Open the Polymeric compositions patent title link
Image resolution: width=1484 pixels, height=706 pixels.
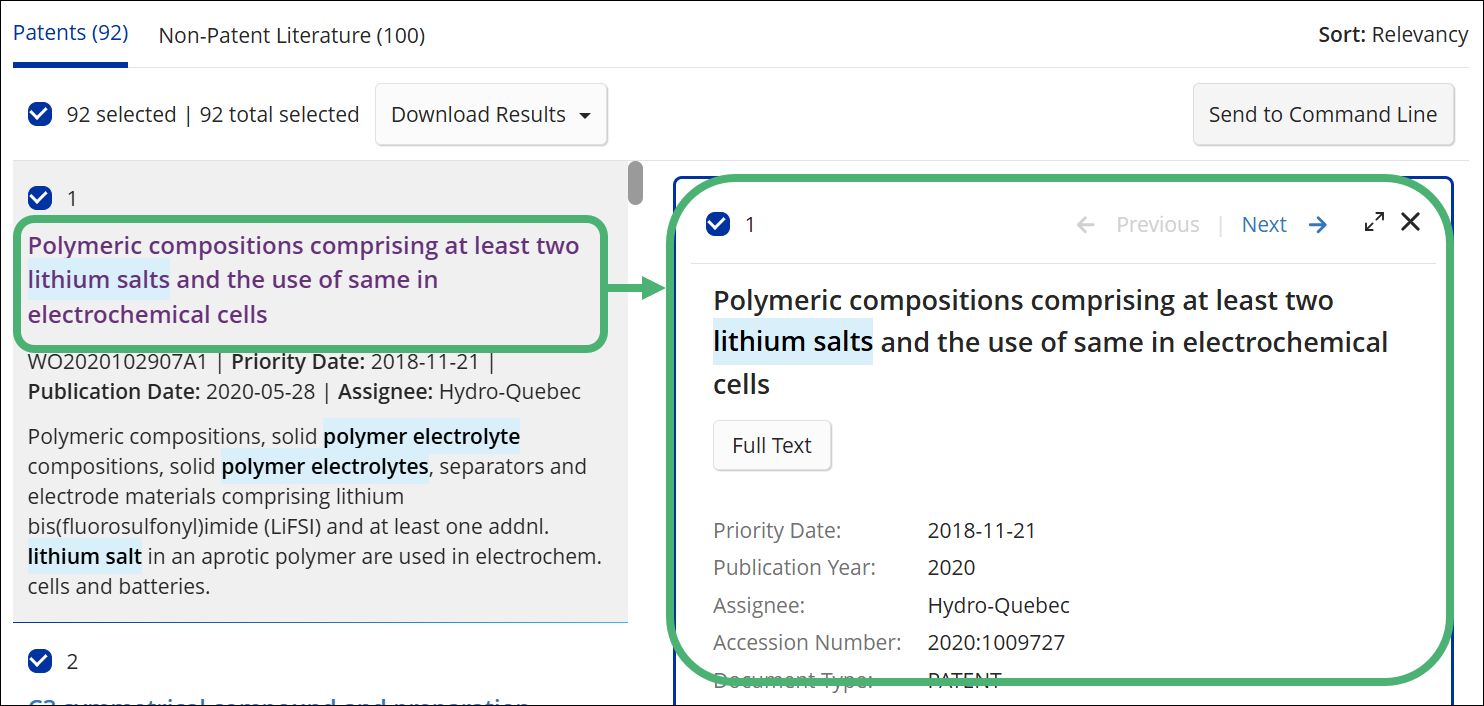pyautogui.click(x=304, y=280)
